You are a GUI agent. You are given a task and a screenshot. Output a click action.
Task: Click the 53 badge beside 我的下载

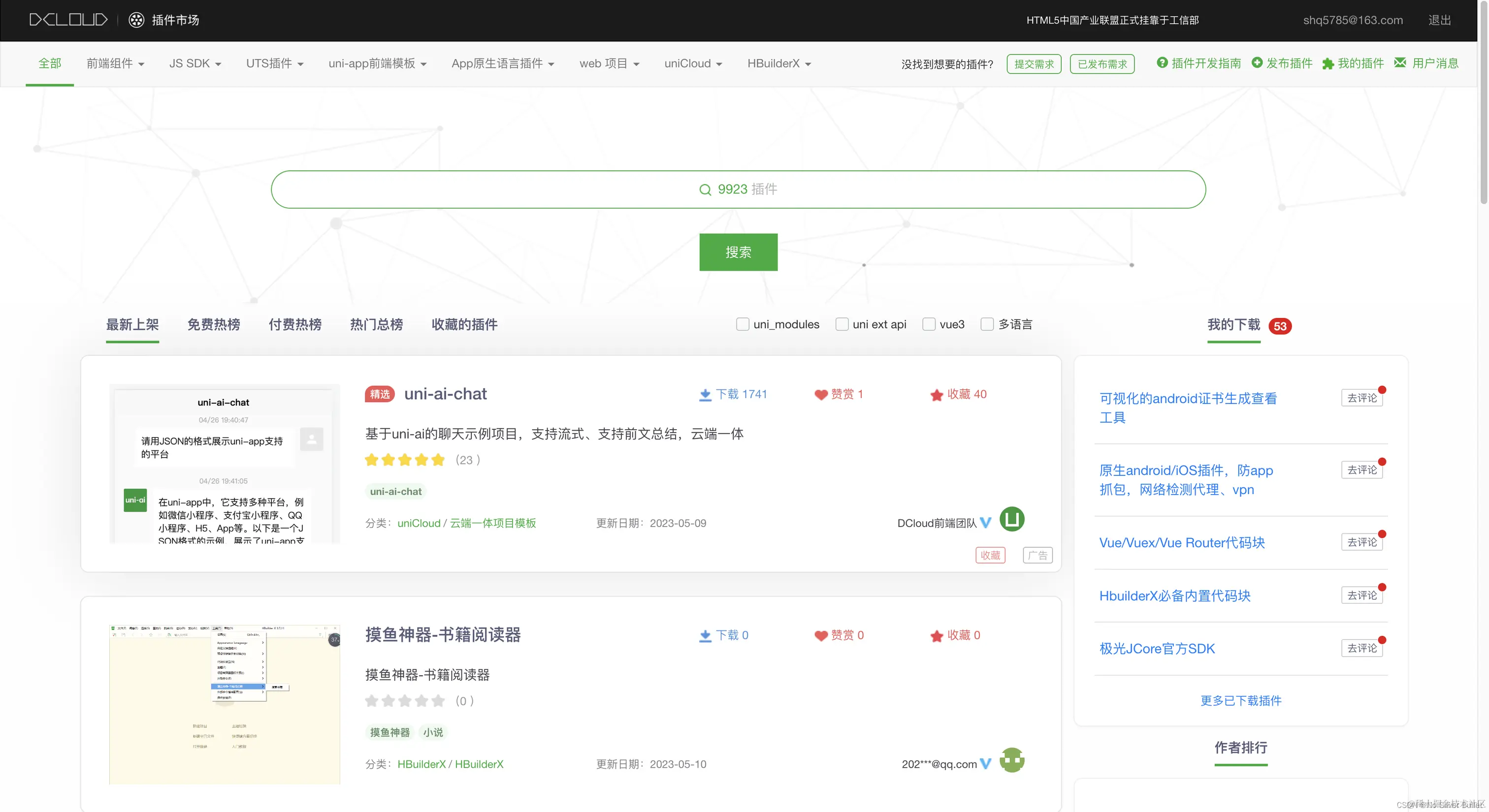click(x=1280, y=326)
